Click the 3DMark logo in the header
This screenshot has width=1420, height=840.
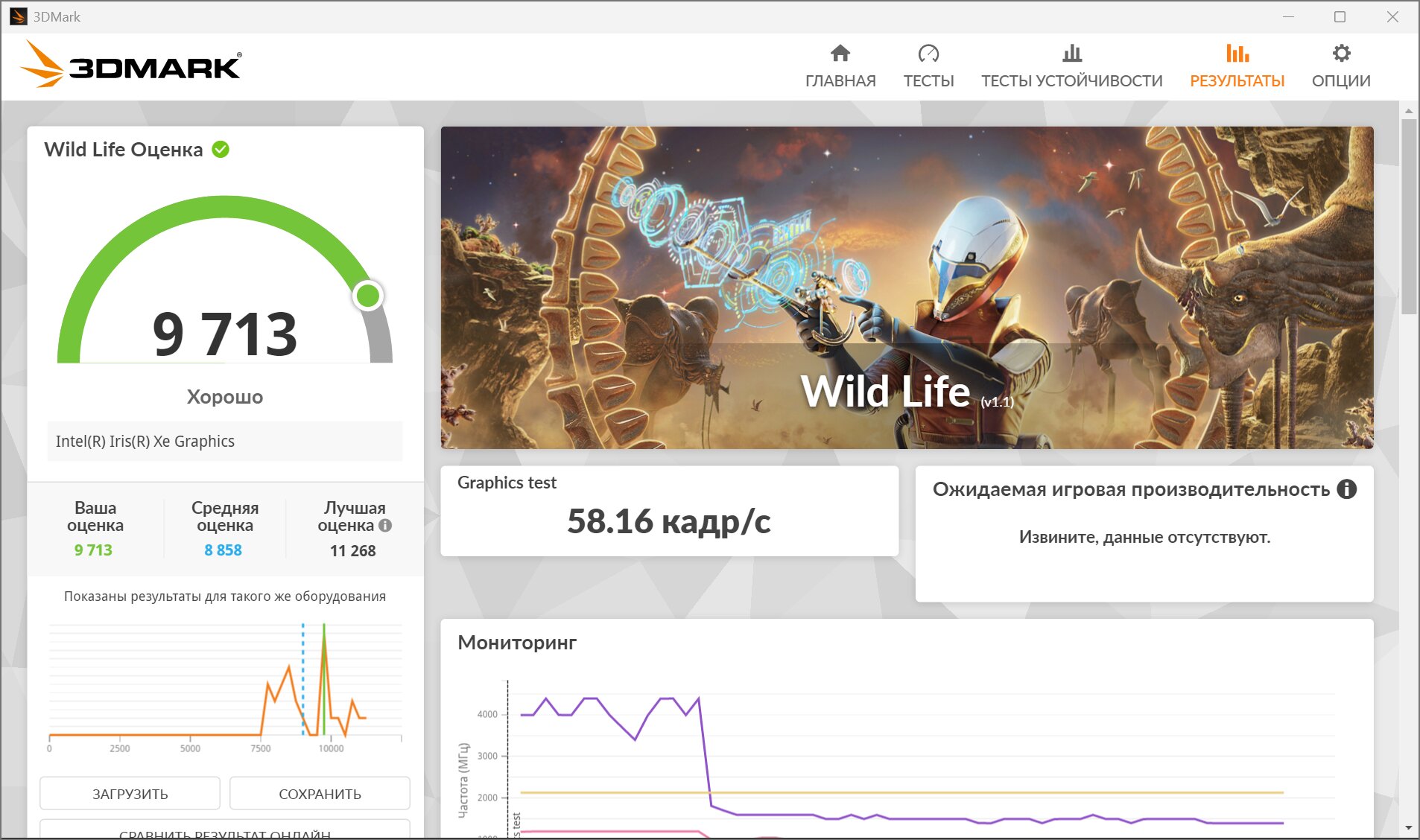click(x=131, y=65)
